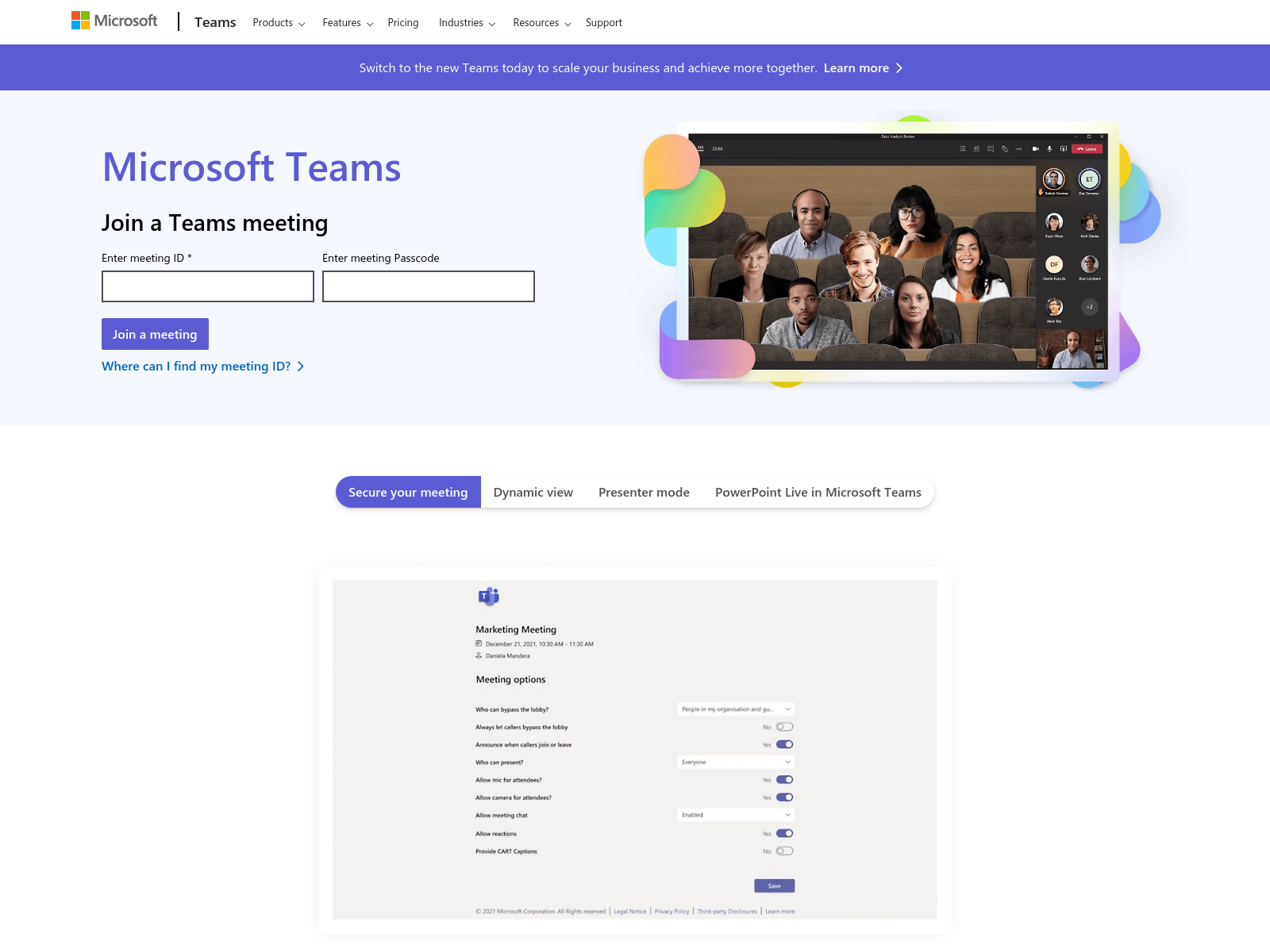Click the Kayo Miwa participant avatar

click(1054, 221)
